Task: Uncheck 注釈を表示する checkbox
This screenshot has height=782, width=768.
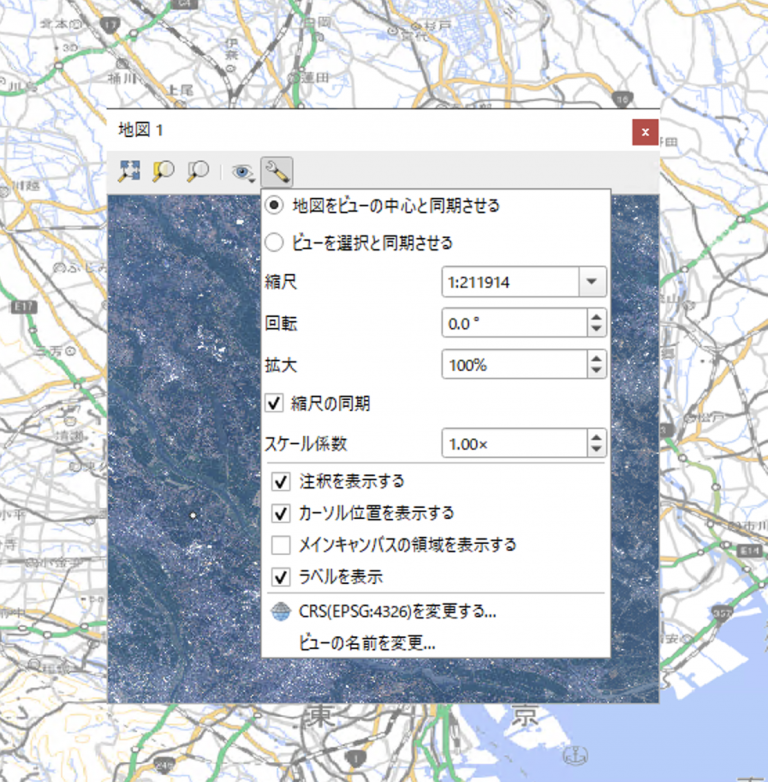Action: [281, 481]
